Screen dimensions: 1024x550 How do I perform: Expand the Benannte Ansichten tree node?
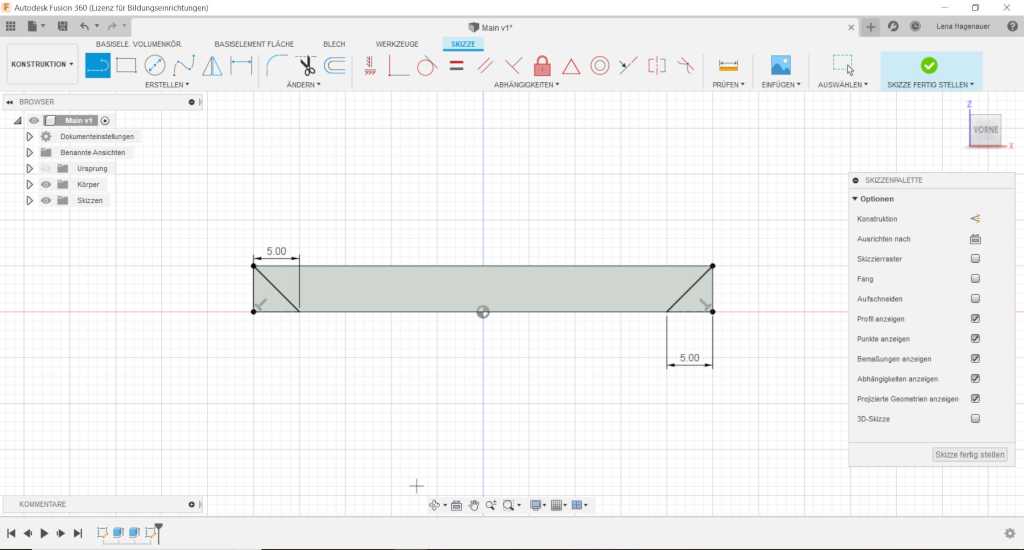[x=29, y=152]
